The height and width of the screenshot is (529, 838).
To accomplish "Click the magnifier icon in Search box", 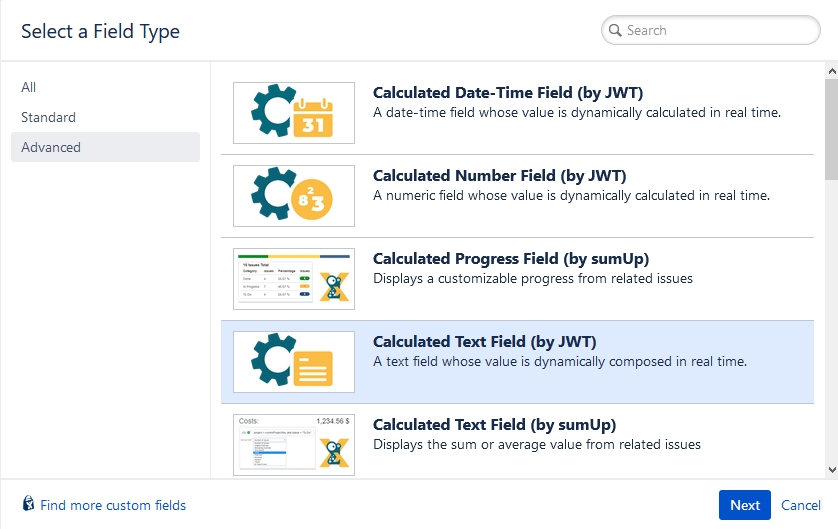I will click(615, 31).
